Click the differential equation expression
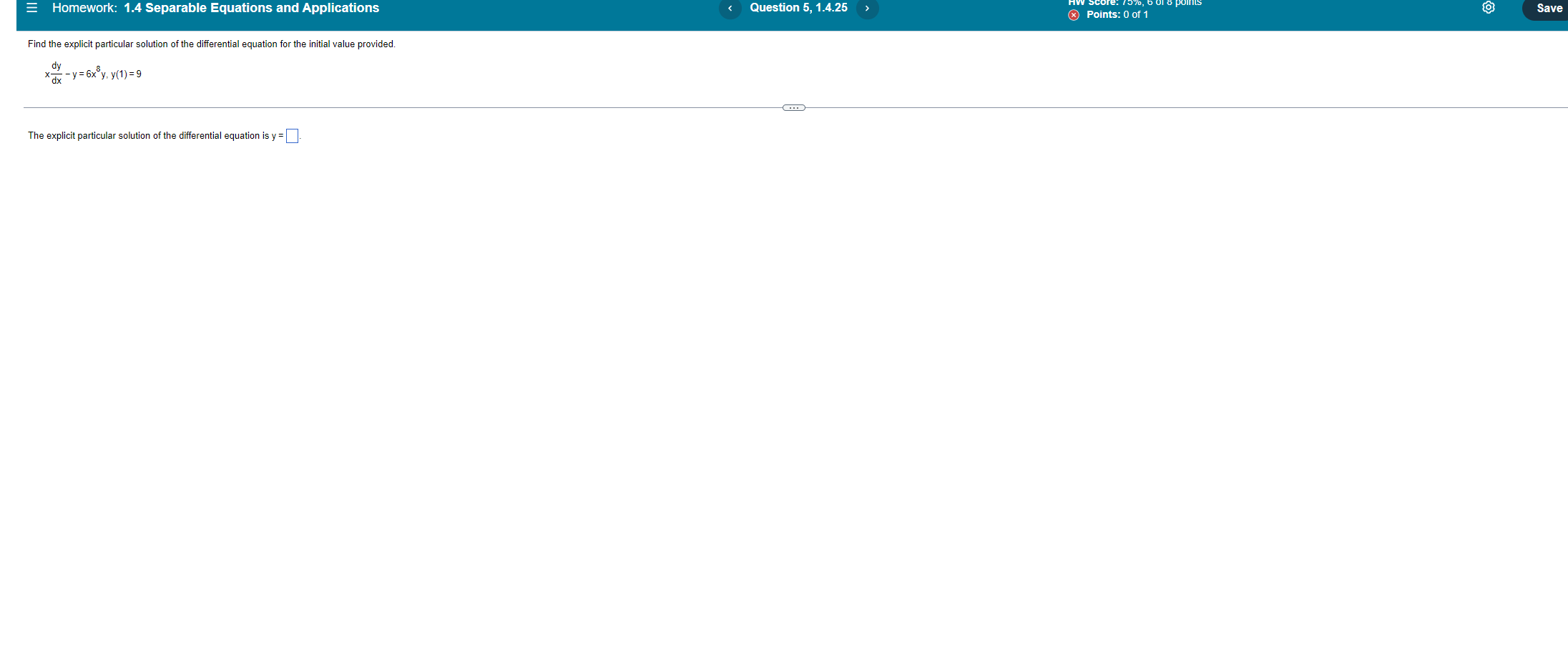Viewport: 1568px width, 656px height. click(x=93, y=74)
